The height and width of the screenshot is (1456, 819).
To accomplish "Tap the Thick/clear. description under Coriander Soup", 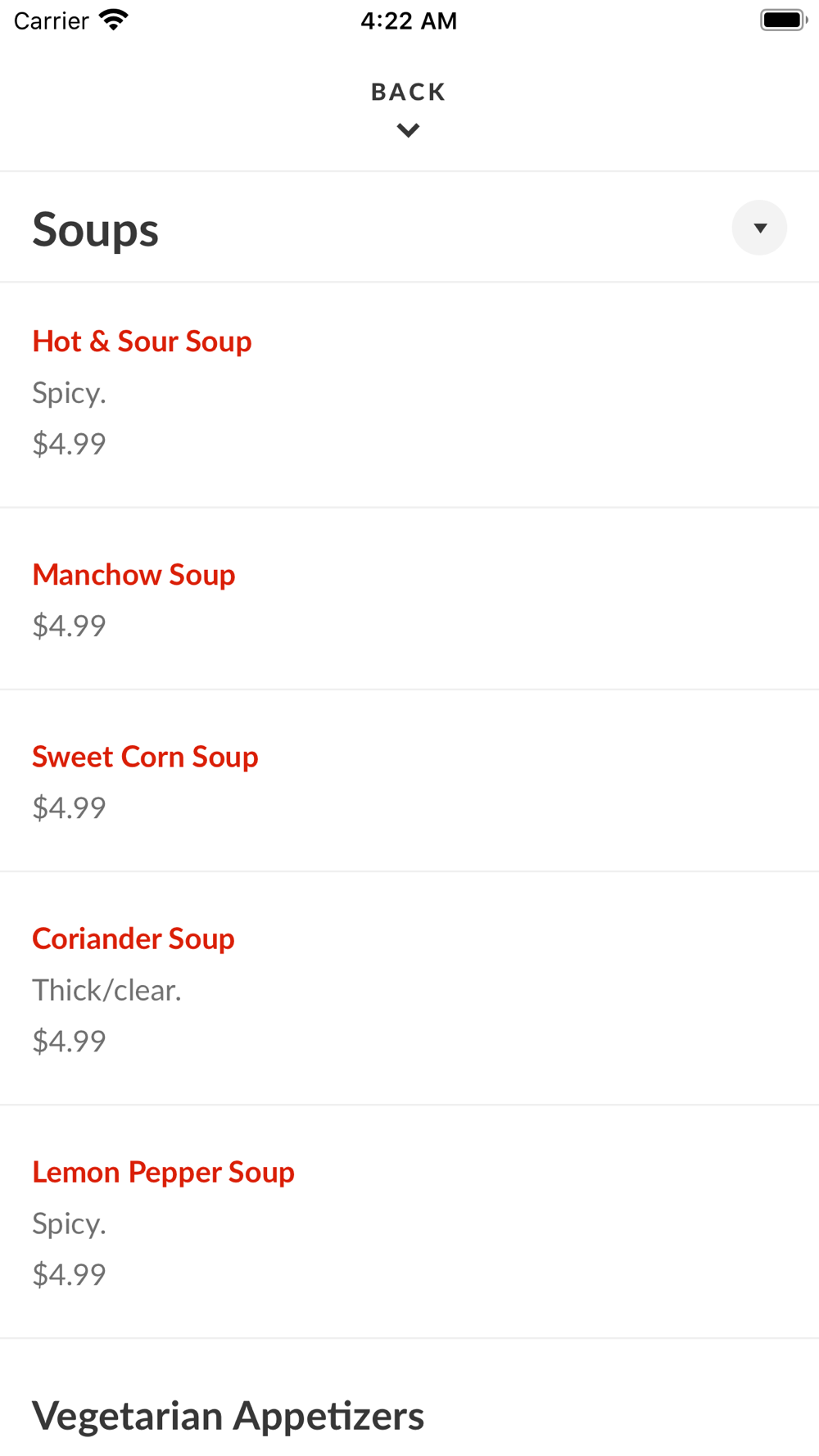I will tap(106, 990).
